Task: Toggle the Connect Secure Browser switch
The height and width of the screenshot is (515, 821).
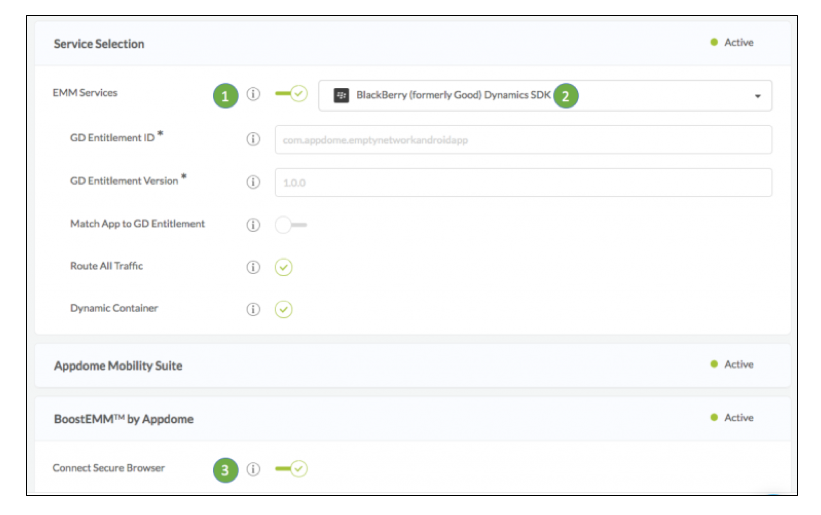Action: [291, 468]
